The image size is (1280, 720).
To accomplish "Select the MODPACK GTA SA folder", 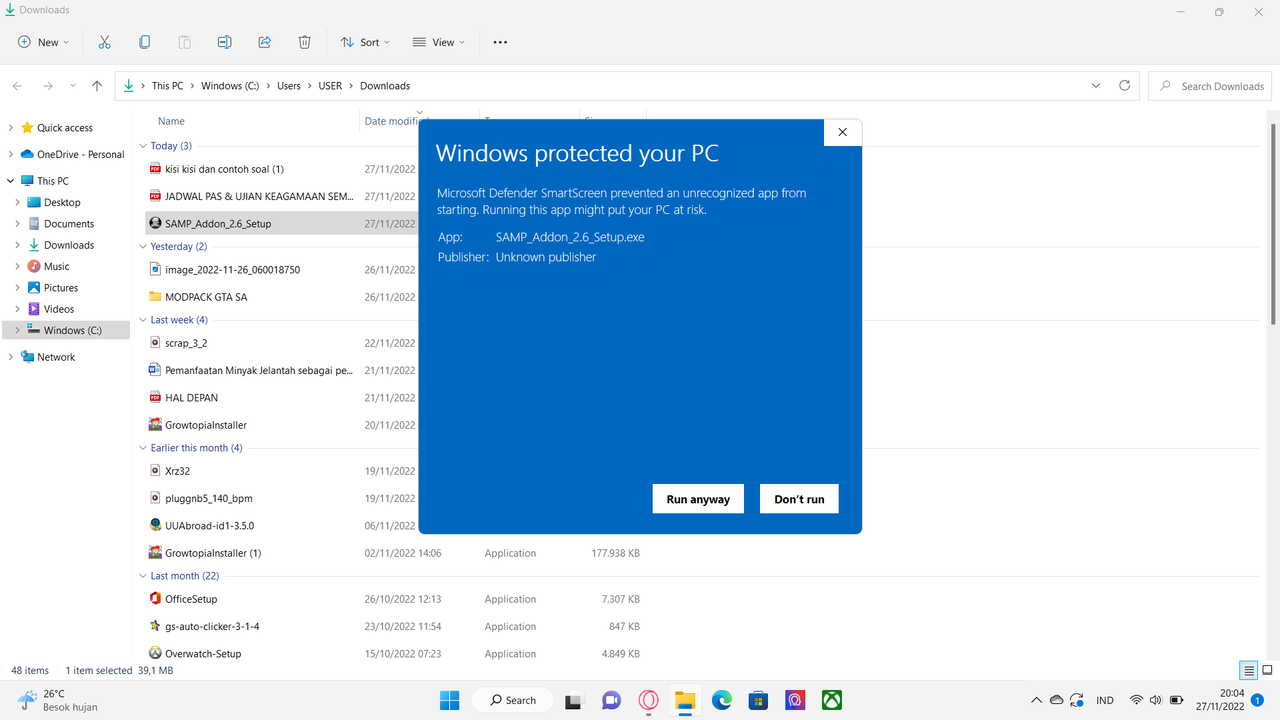I will click(x=206, y=297).
